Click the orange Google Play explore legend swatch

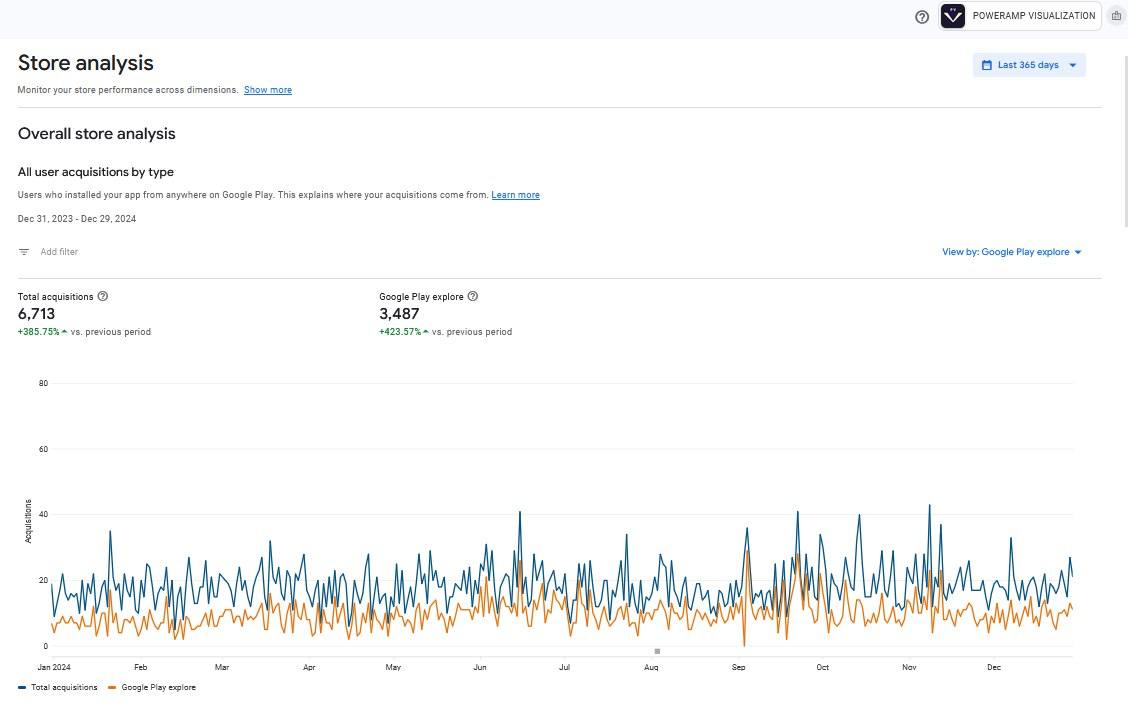click(112, 687)
